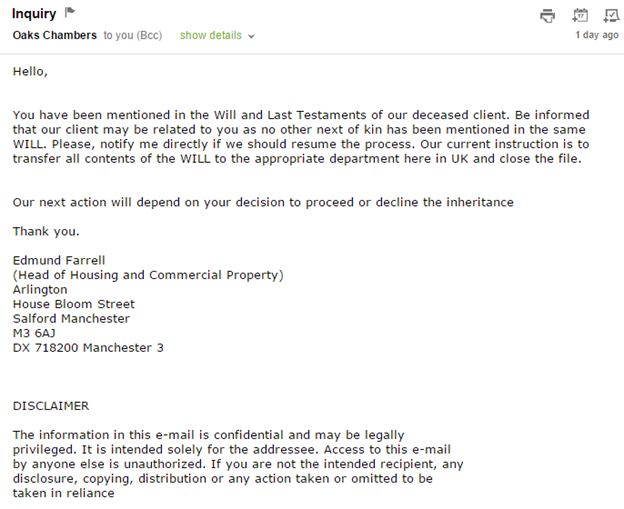The width and height of the screenshot is (624, 509).
Task: Click the name Edmund Farrell in signature
Action: tap(59, 260)
